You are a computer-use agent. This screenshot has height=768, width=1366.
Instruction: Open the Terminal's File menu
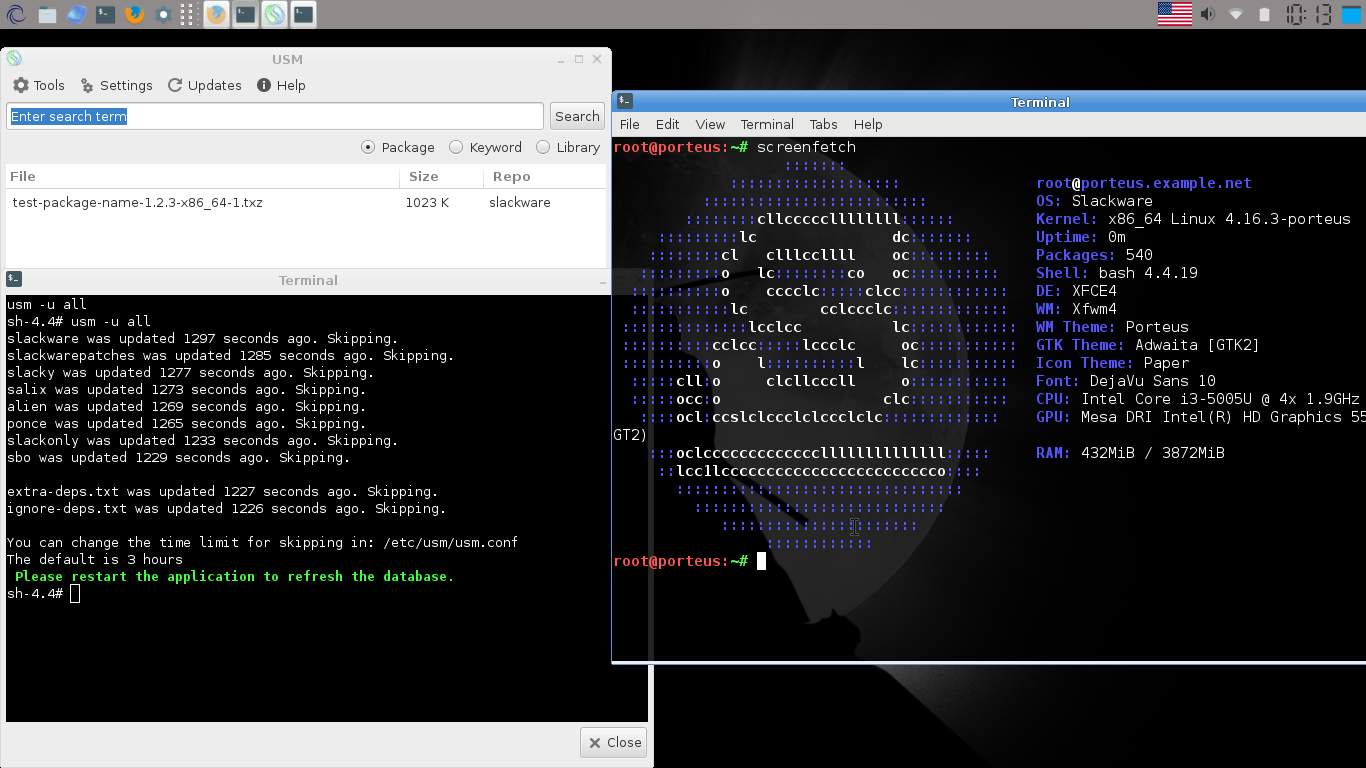[629, 124]
